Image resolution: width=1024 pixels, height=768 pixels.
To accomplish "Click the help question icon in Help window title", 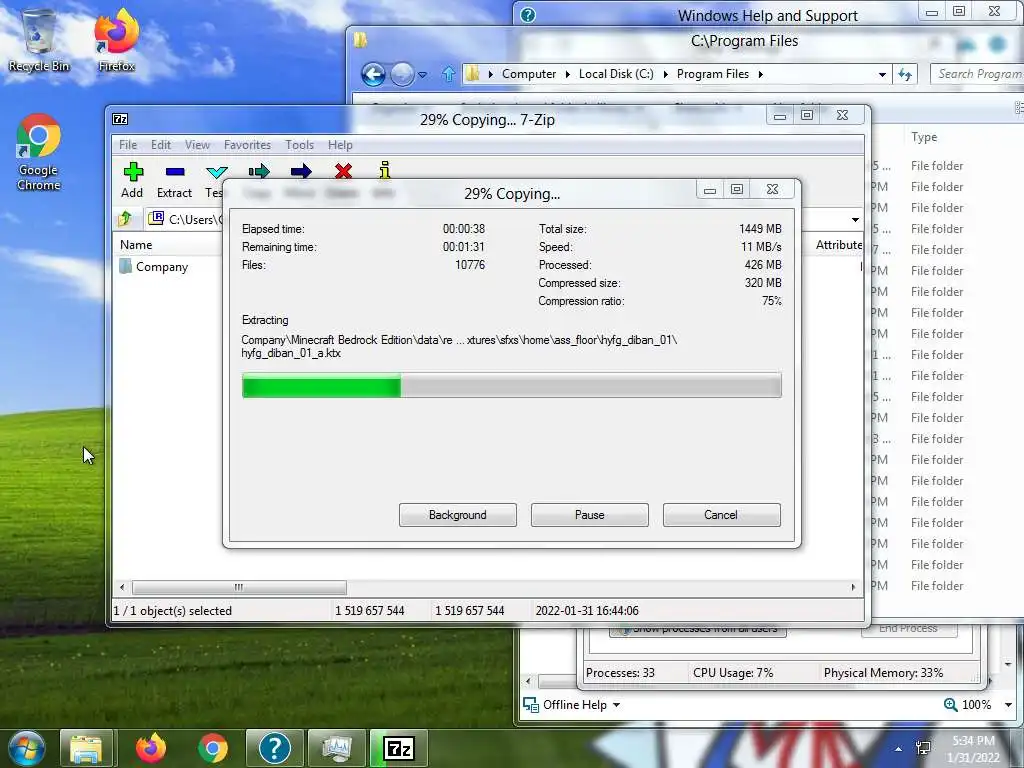I will click(x=528, y=15).
